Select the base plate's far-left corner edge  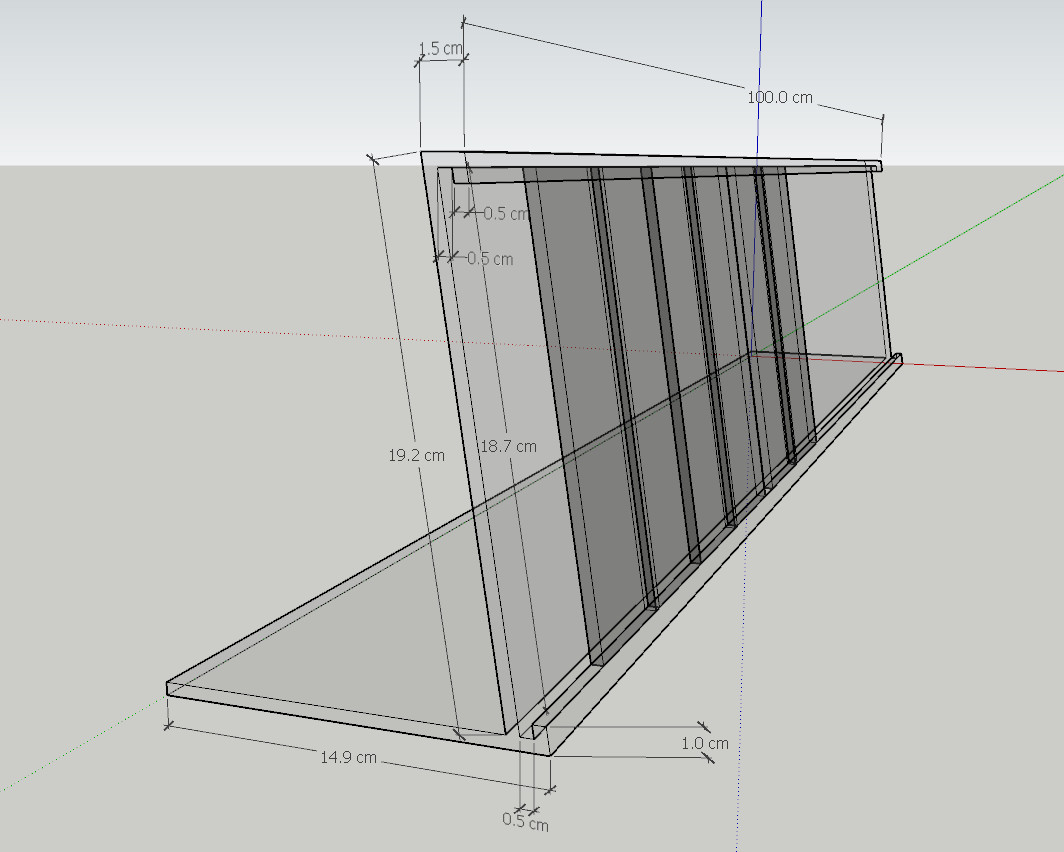point(167,688)
